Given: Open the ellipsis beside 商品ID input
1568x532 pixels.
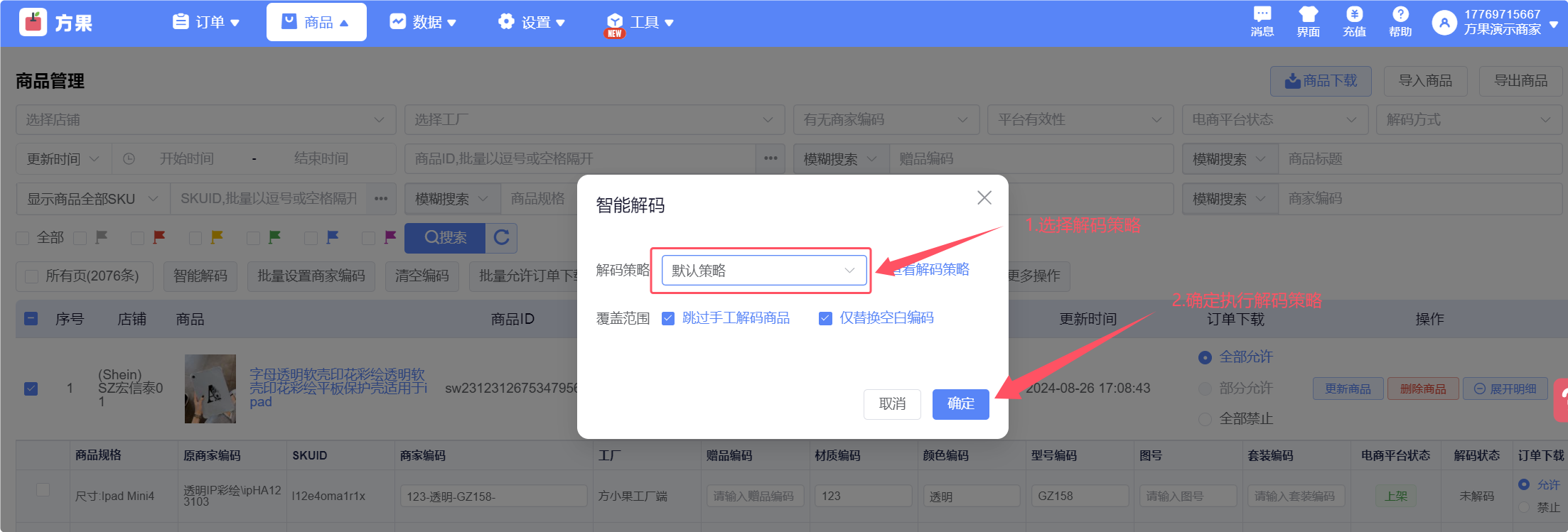Looking at the screenshot, I should click(x=771, y=158).
